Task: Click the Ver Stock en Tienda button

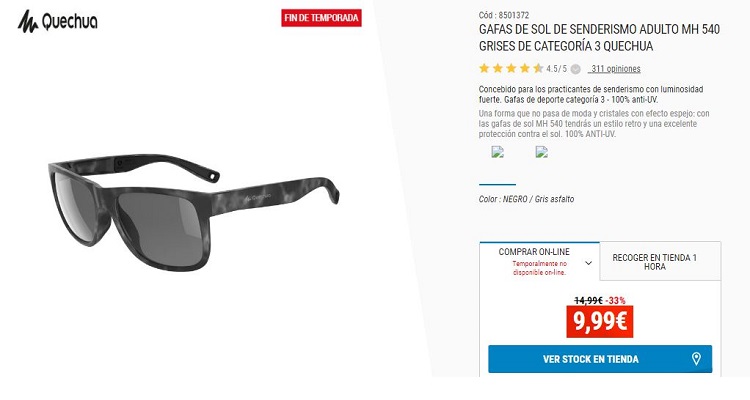Action: (x=600, y=359)
